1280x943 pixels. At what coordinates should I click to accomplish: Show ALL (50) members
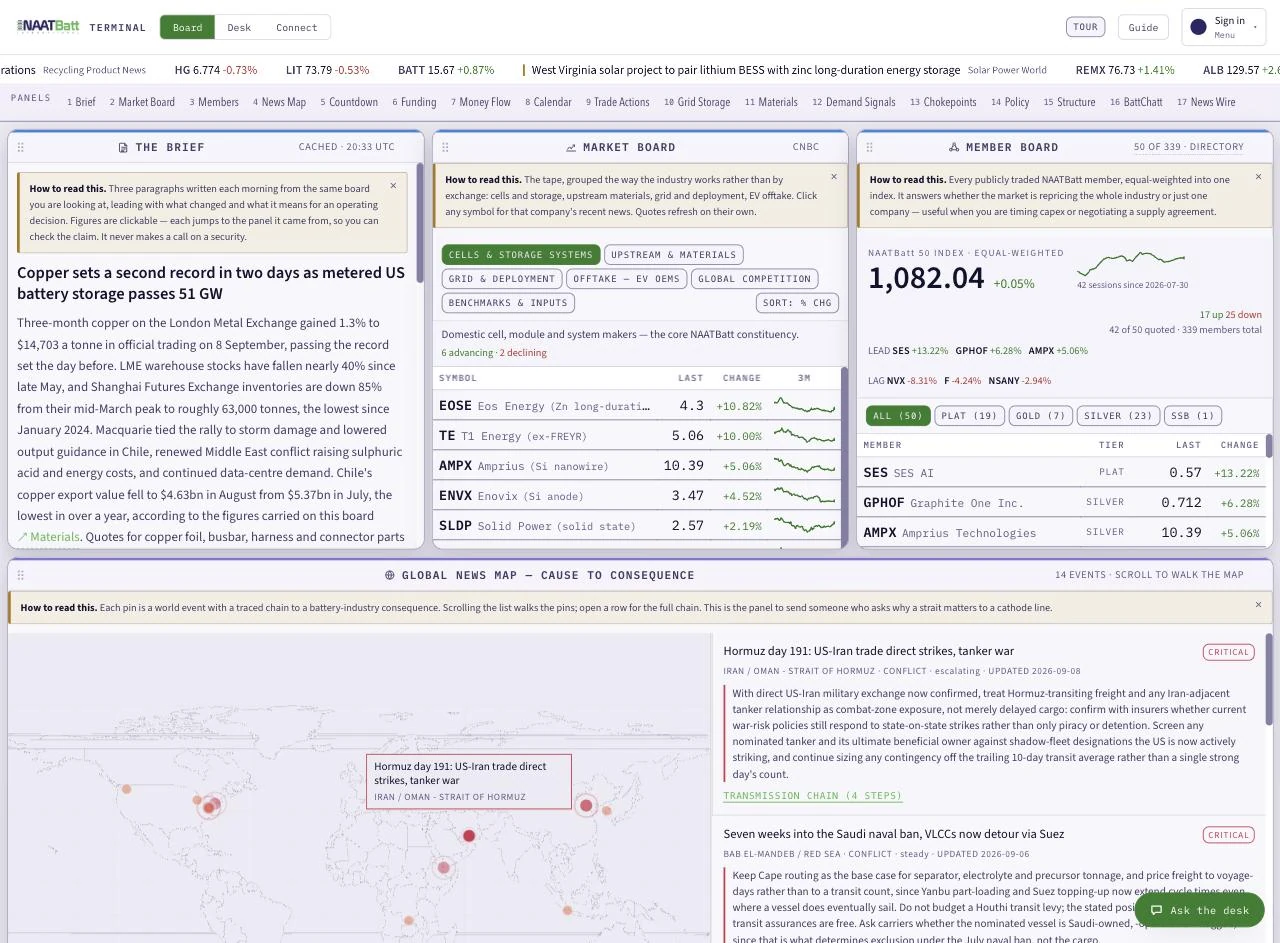(x=898, y=416)
